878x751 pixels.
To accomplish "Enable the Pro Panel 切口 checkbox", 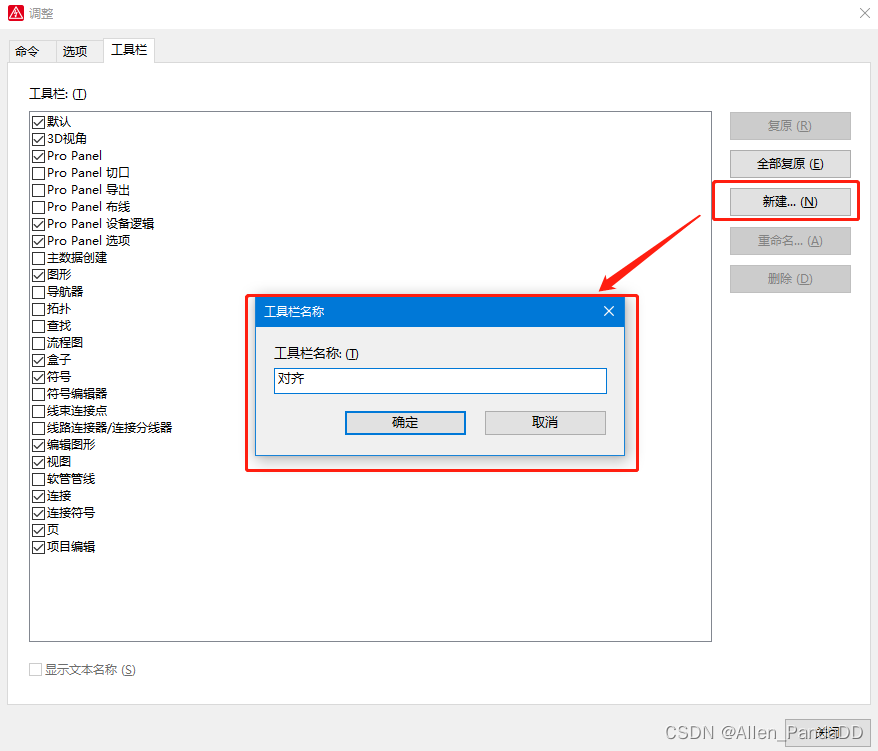I will 39,173.
